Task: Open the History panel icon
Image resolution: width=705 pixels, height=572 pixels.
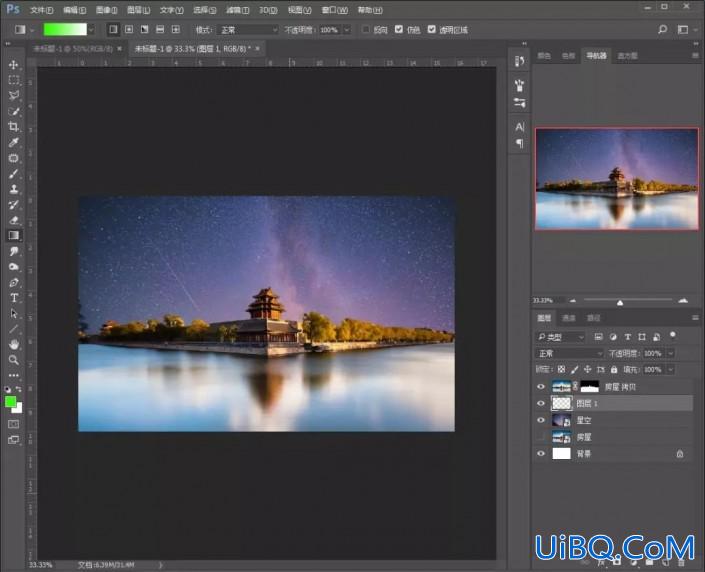Action: (519, 61)
